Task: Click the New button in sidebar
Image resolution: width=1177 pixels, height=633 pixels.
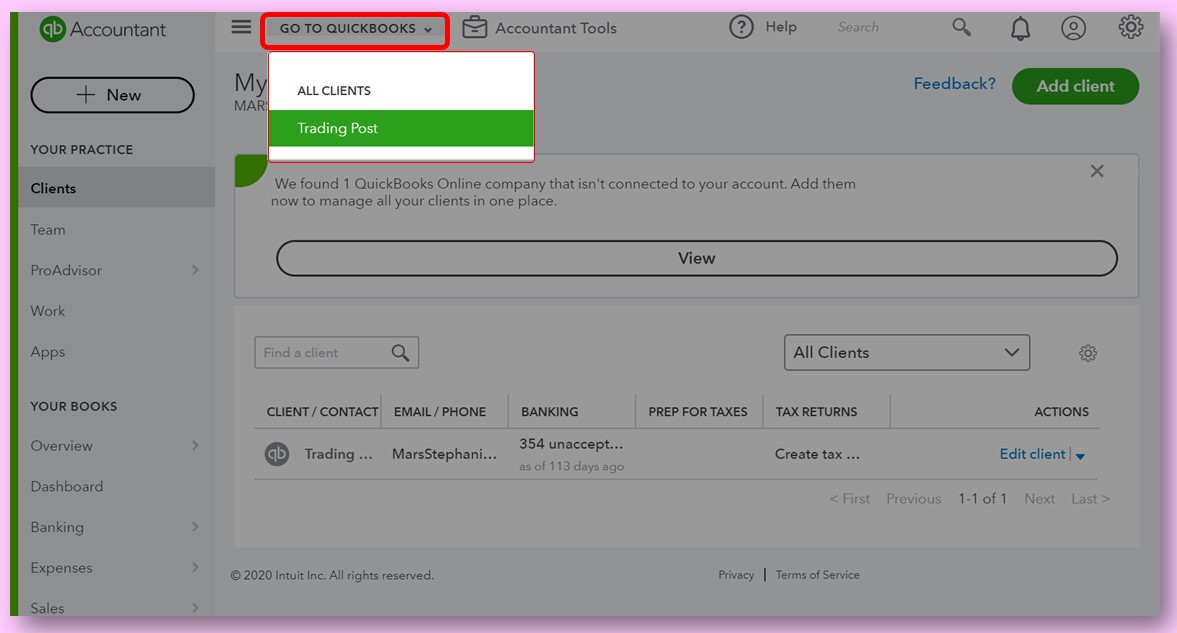Action: (113, 95)
